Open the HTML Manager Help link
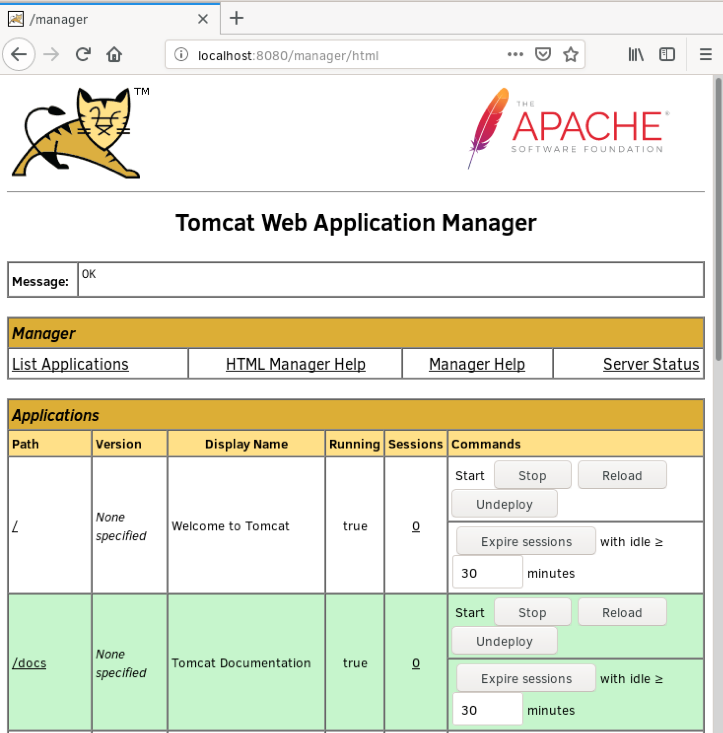 [x=295, y=364]
